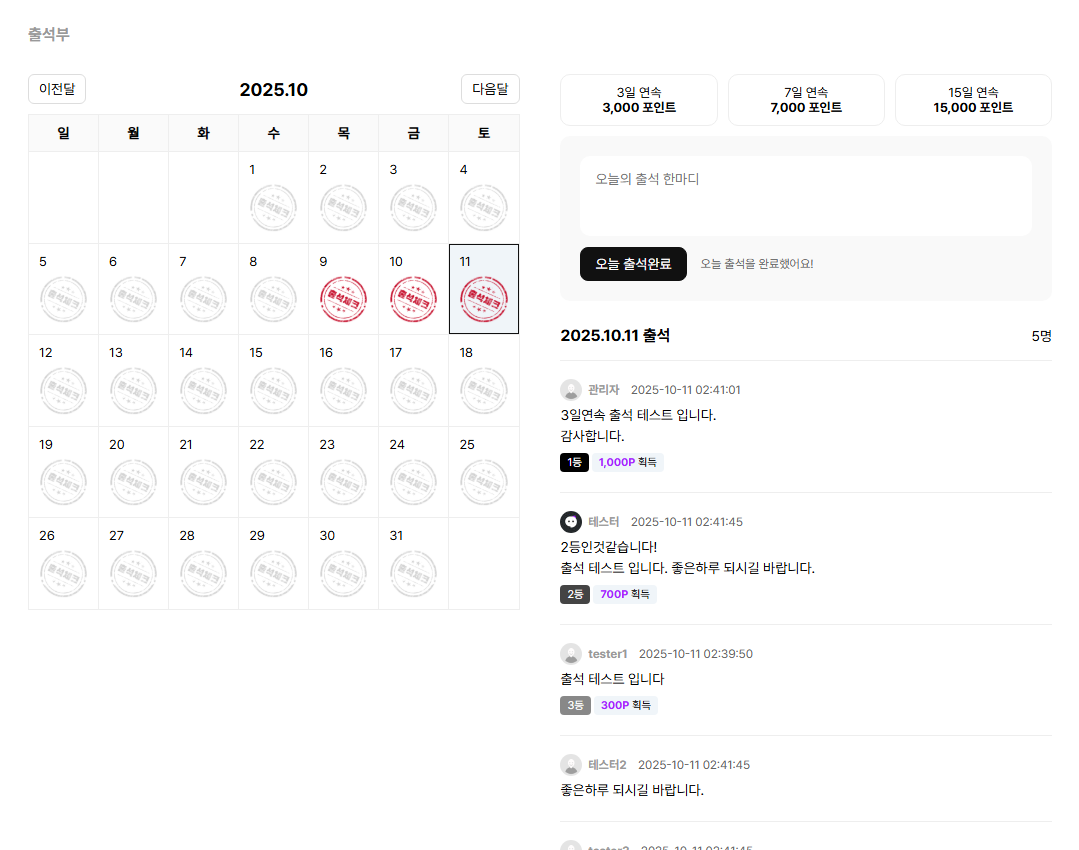Click the gray stamp on October 1
This screenshot has height=850, width=1079.
point(273,207)
